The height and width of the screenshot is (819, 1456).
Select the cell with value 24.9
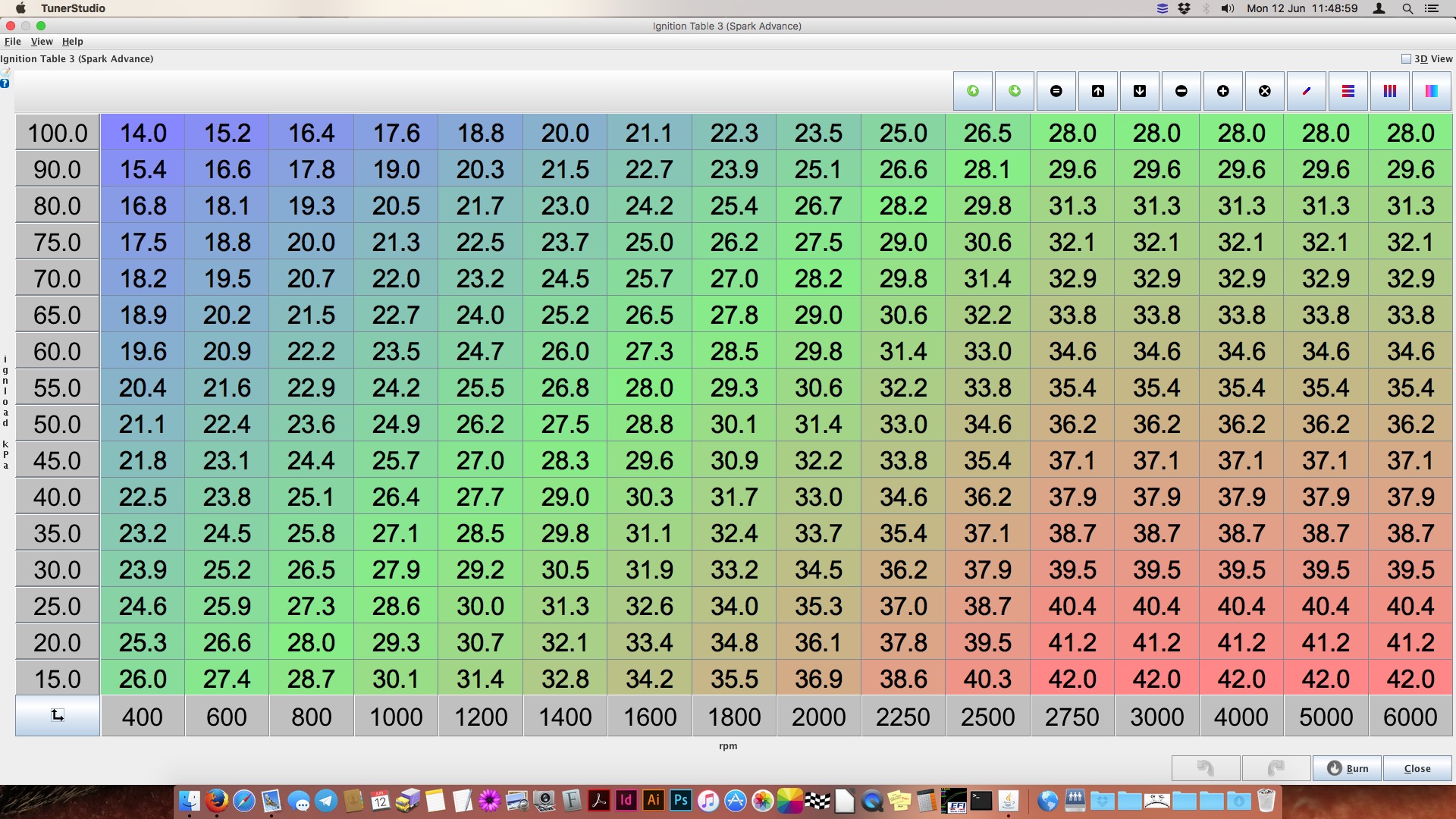(396, 424)
